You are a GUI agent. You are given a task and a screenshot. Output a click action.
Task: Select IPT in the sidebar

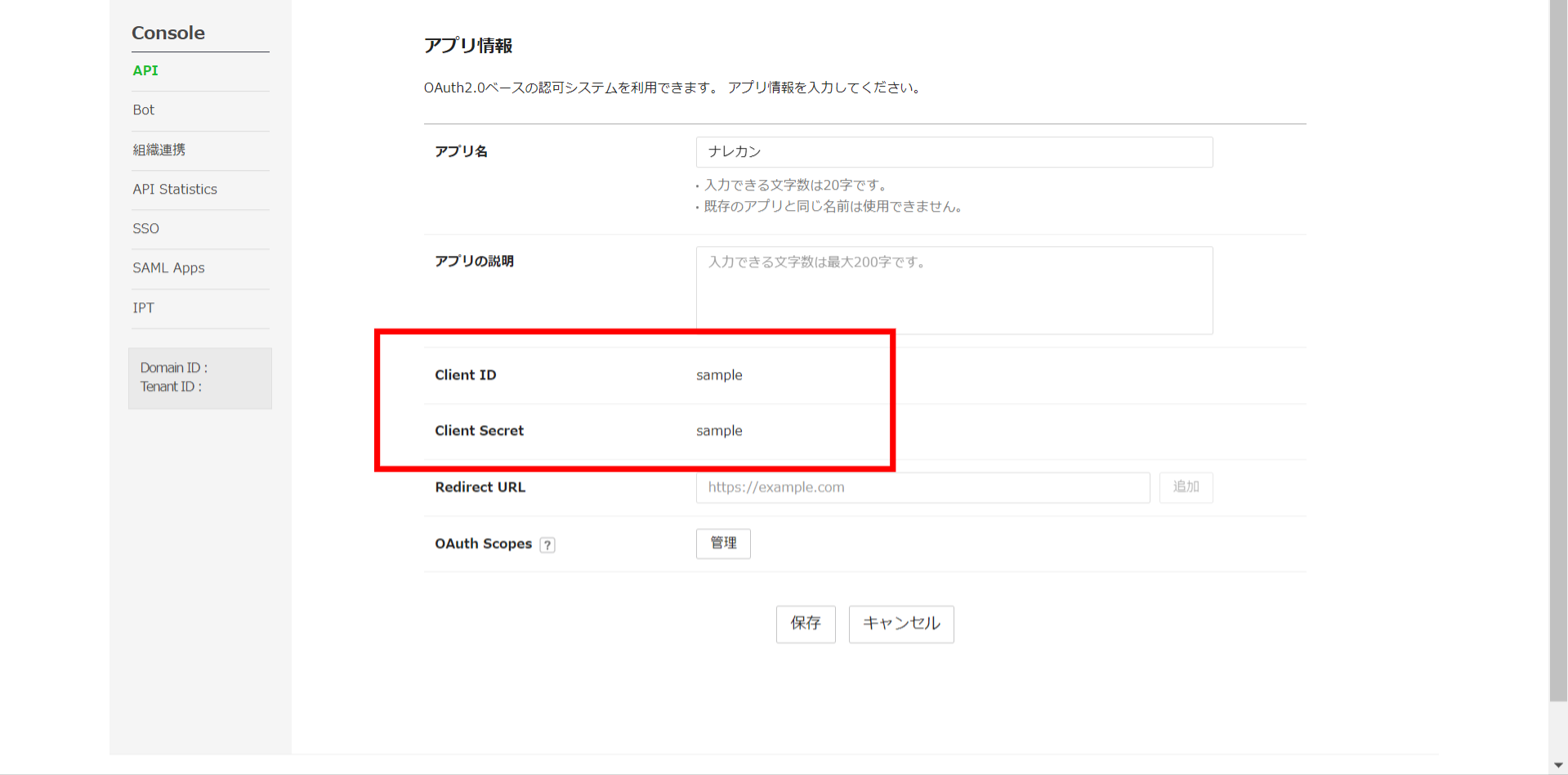tap(143, 307)
